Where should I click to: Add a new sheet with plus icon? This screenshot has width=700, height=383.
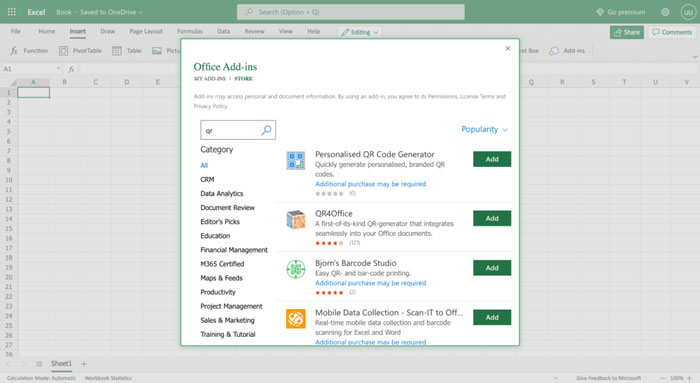[x=84, y=364]
